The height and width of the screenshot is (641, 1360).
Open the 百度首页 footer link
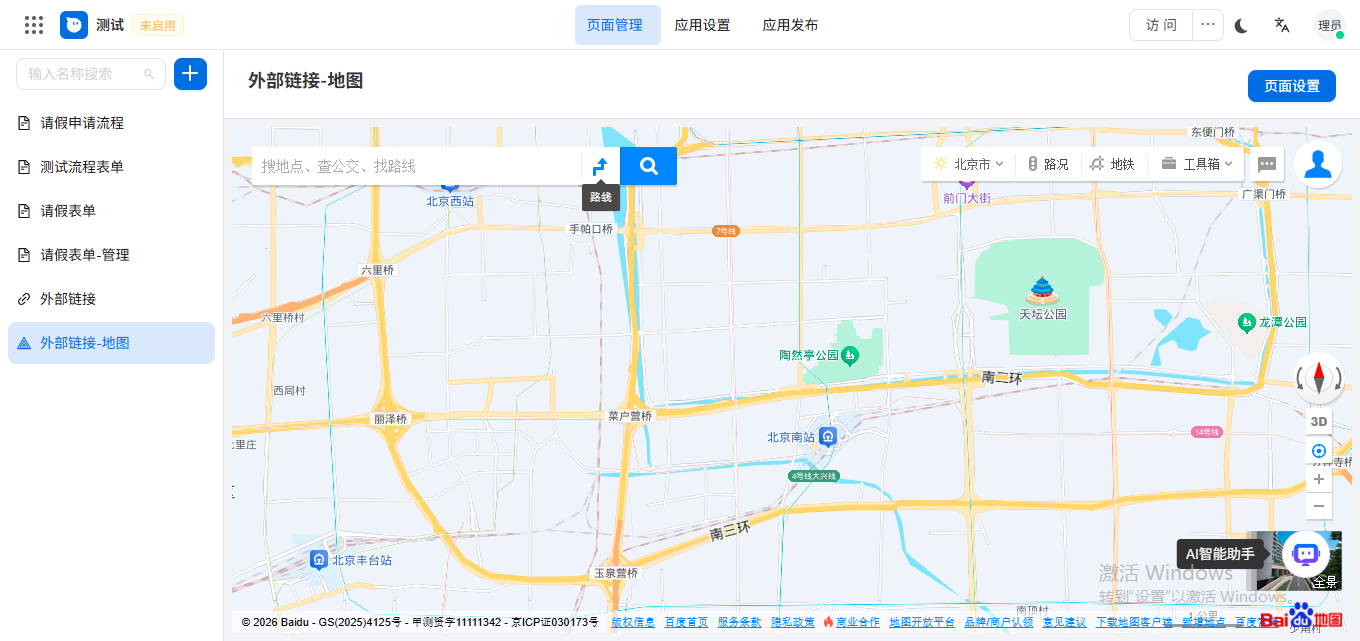click(x=686, y=622)
